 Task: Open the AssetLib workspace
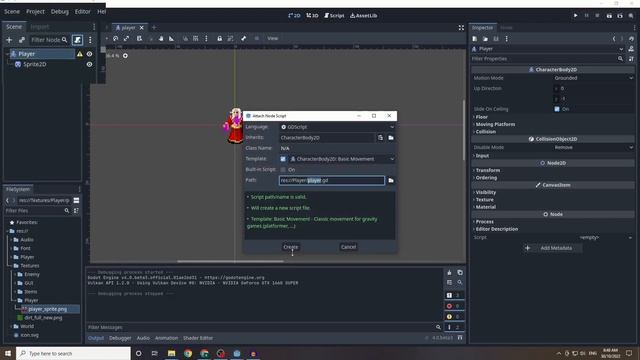pyautogui.click(x=364, y=16)
